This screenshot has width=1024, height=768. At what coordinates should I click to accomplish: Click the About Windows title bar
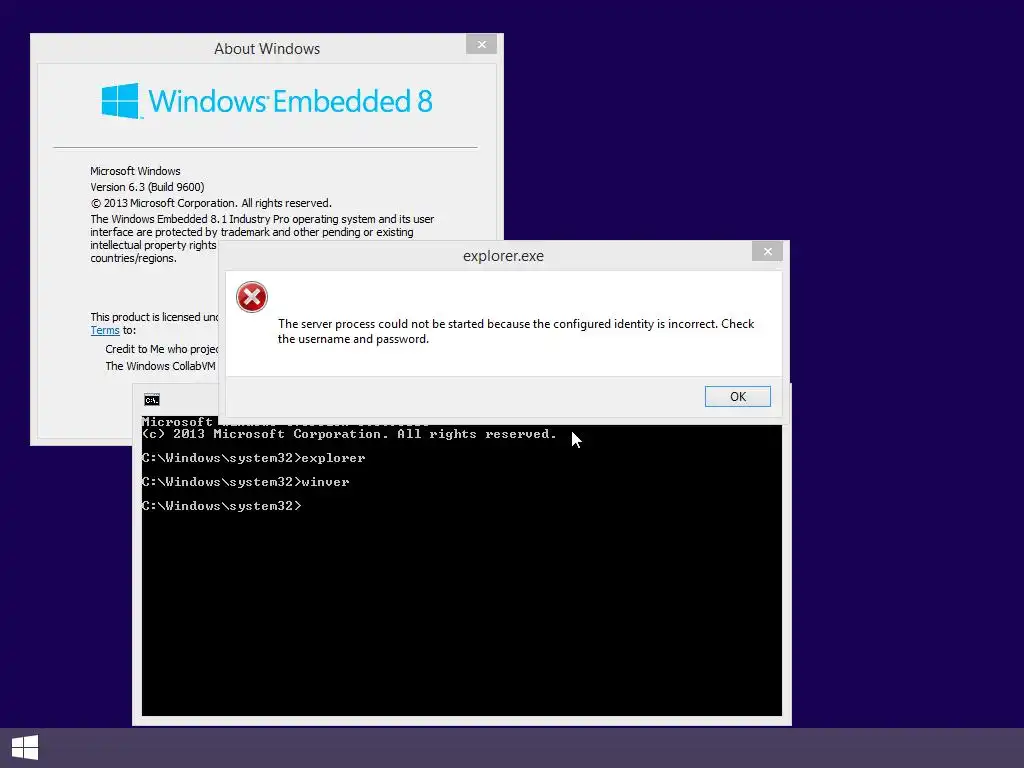(x=267, y=48)
